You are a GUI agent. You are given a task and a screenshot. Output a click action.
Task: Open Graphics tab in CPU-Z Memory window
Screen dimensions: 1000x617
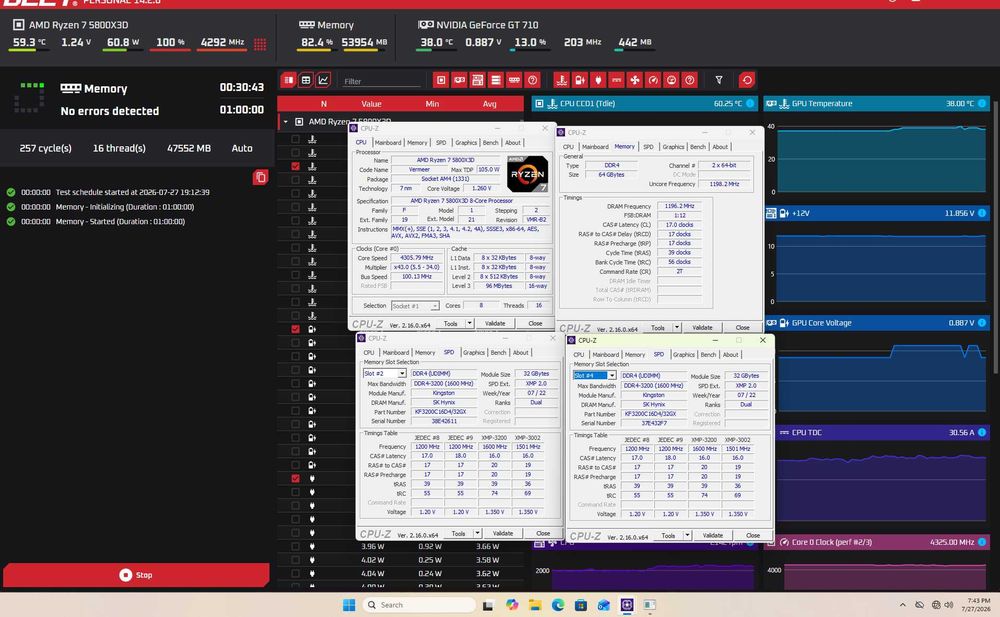[x=673, y=147]
